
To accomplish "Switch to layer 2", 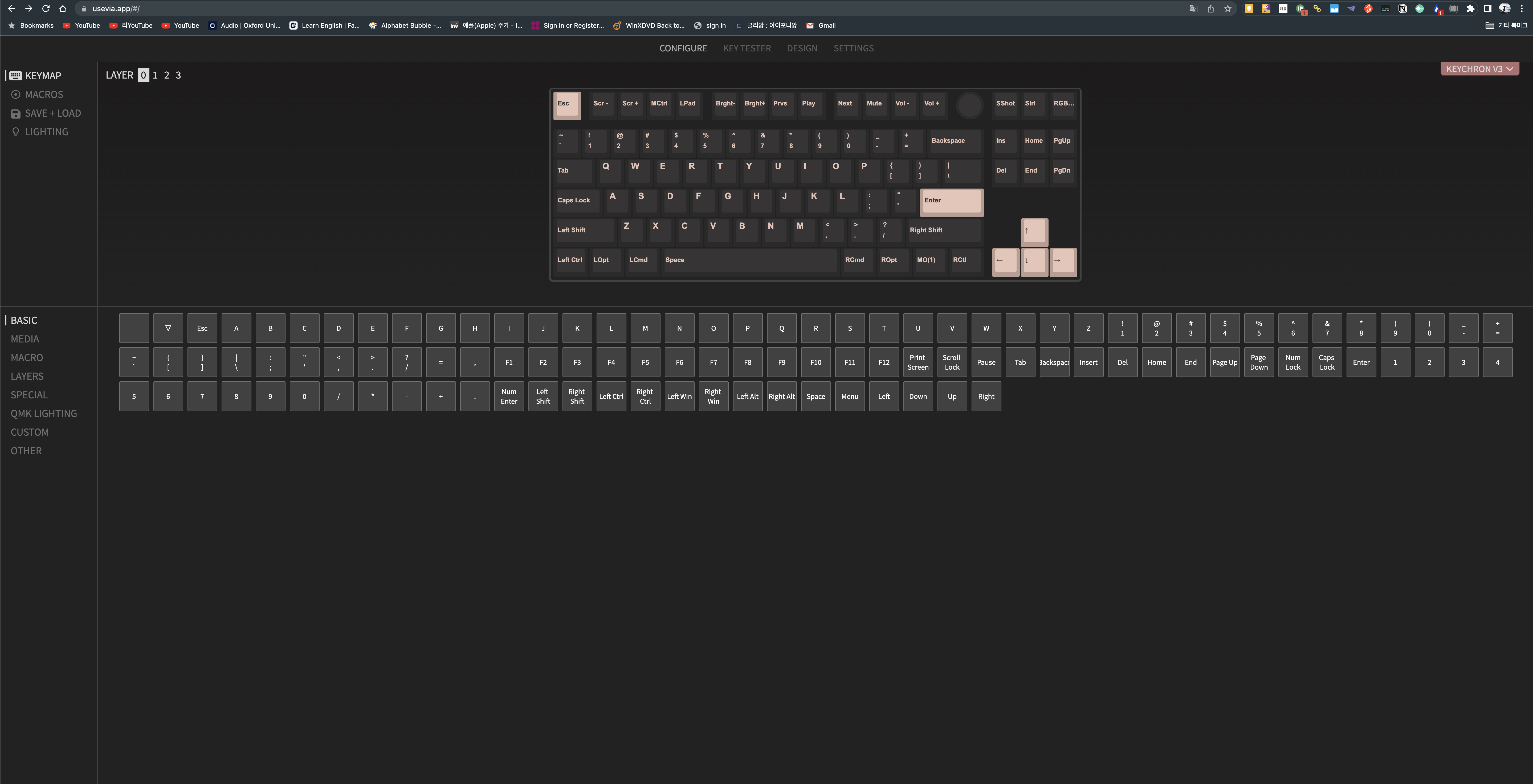I will (167, 75).
